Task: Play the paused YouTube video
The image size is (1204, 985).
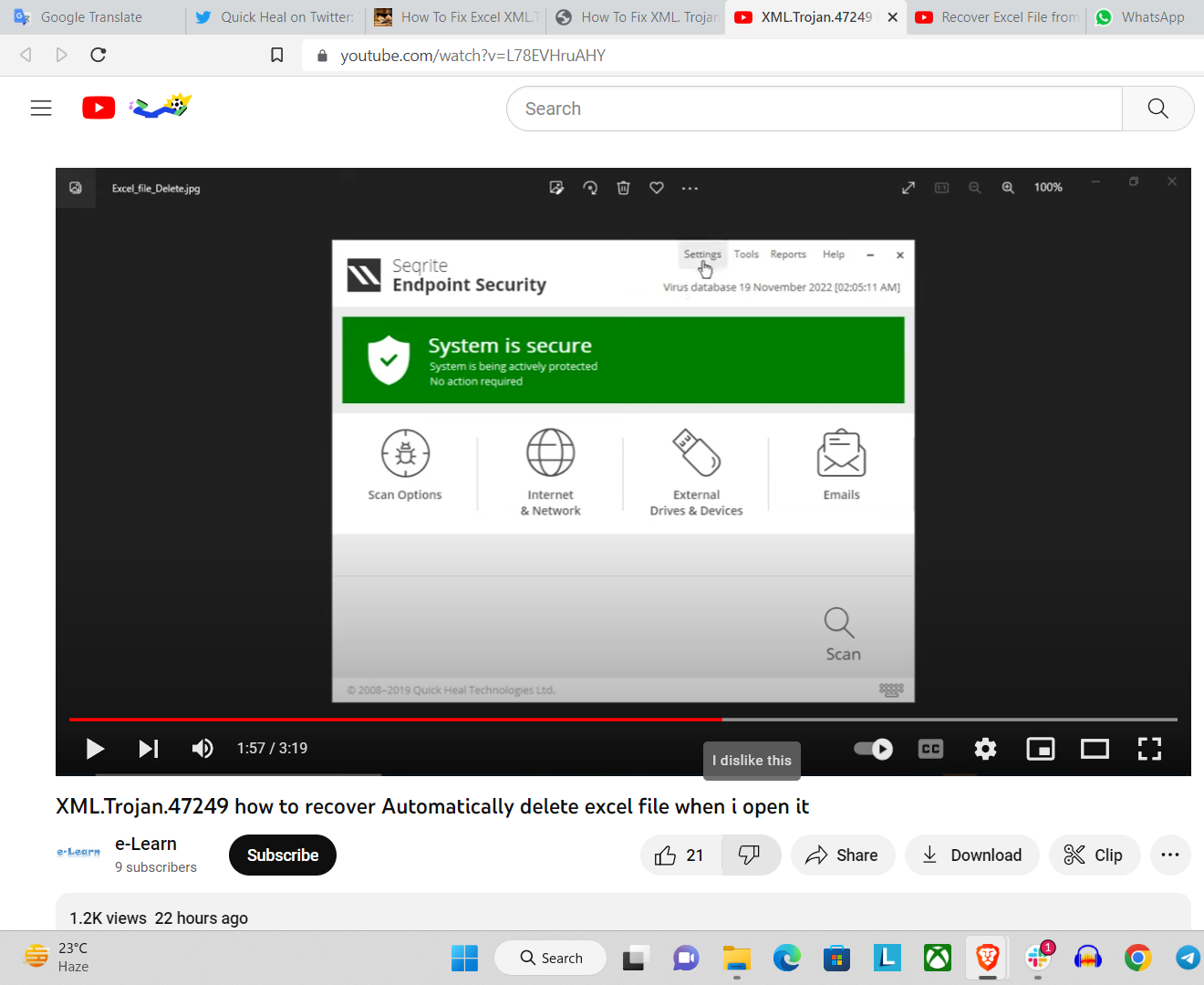Action: pos(95,749)
